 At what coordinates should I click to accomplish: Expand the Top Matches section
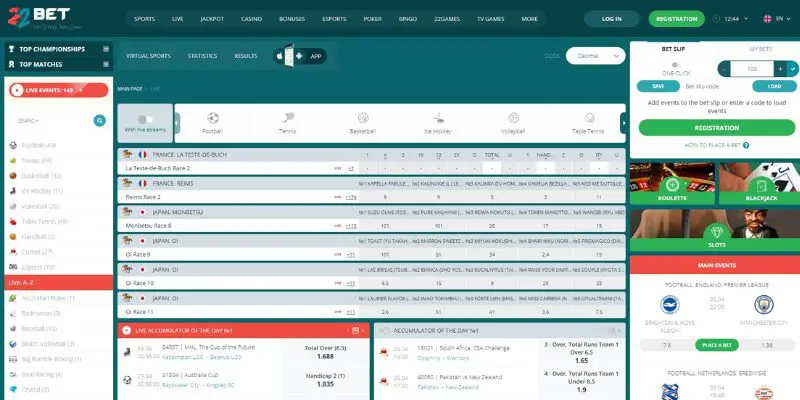[x=106, y=64]
